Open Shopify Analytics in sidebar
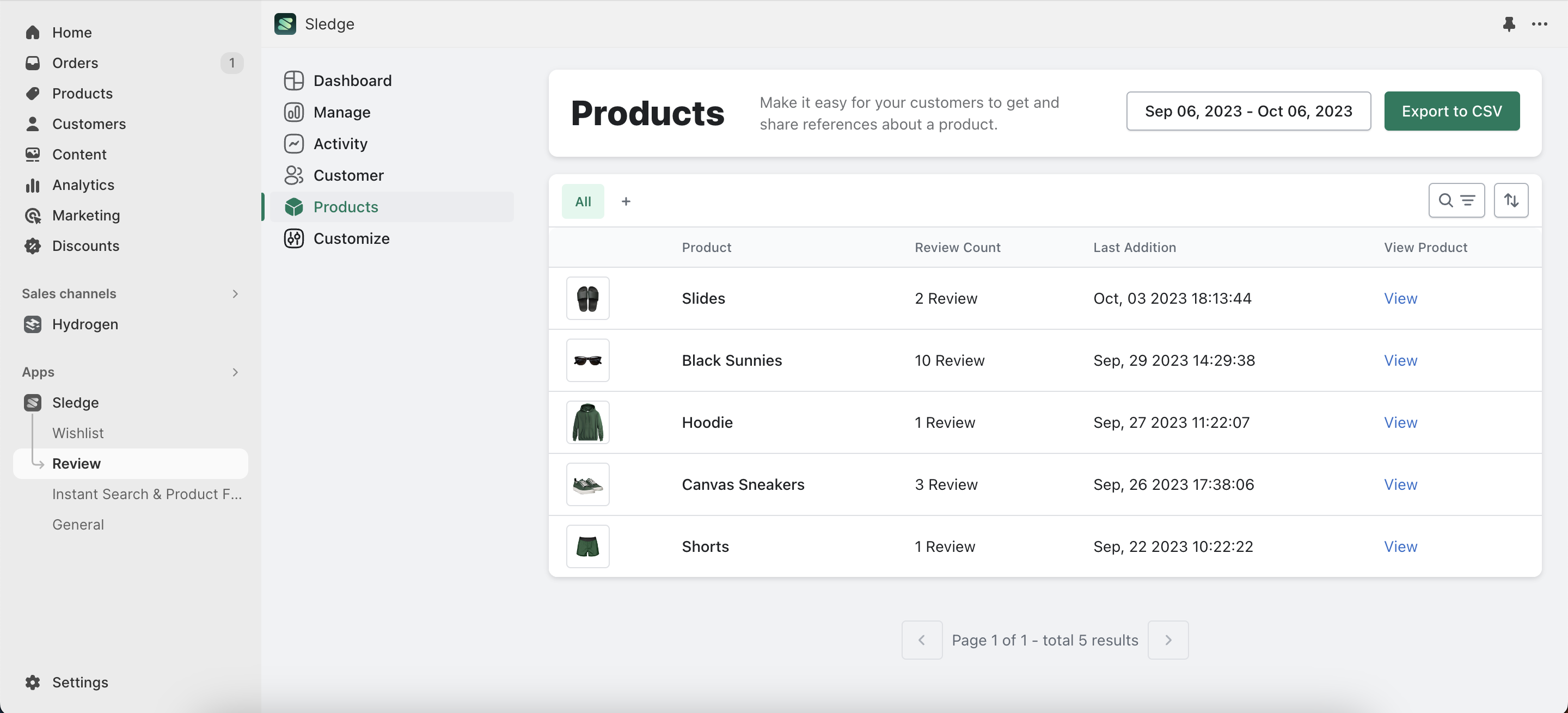The height and width of the screenshot is (713, 1568). pyautogui.click(x=83, y=185)
